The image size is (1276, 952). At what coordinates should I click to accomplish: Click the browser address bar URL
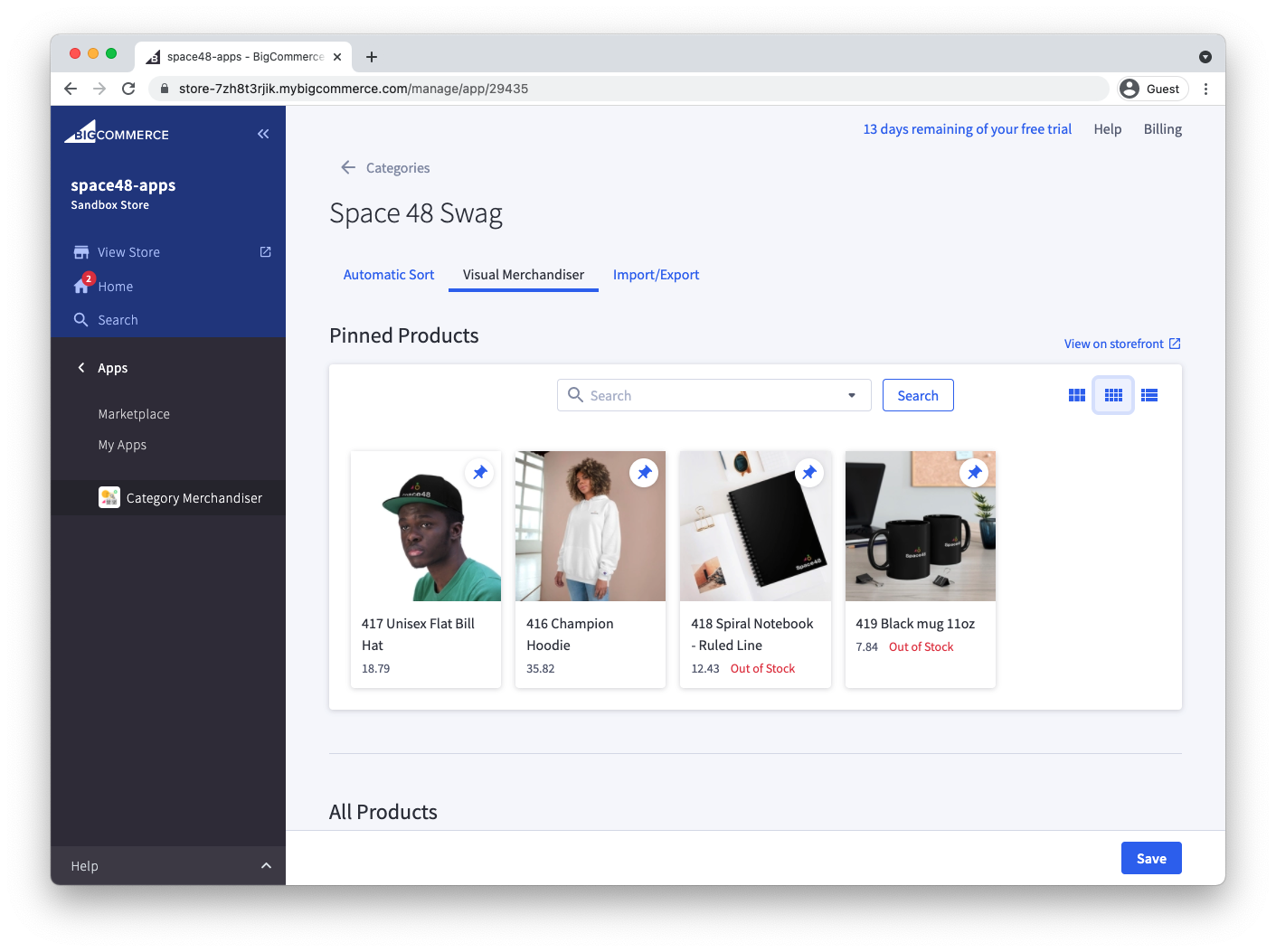tap(354, 89)
